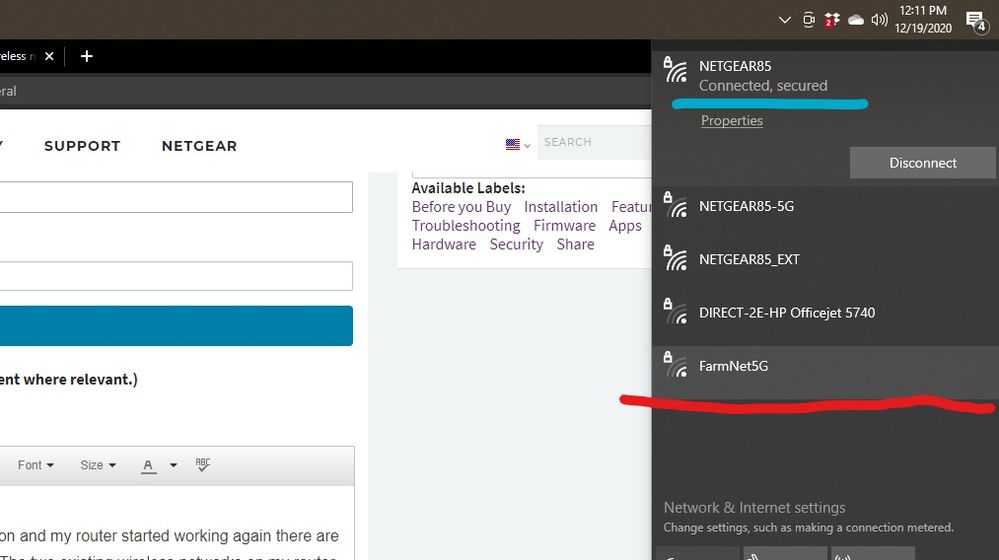Apply the underlined A text color

pyautogui.click(x=148, y=466)
